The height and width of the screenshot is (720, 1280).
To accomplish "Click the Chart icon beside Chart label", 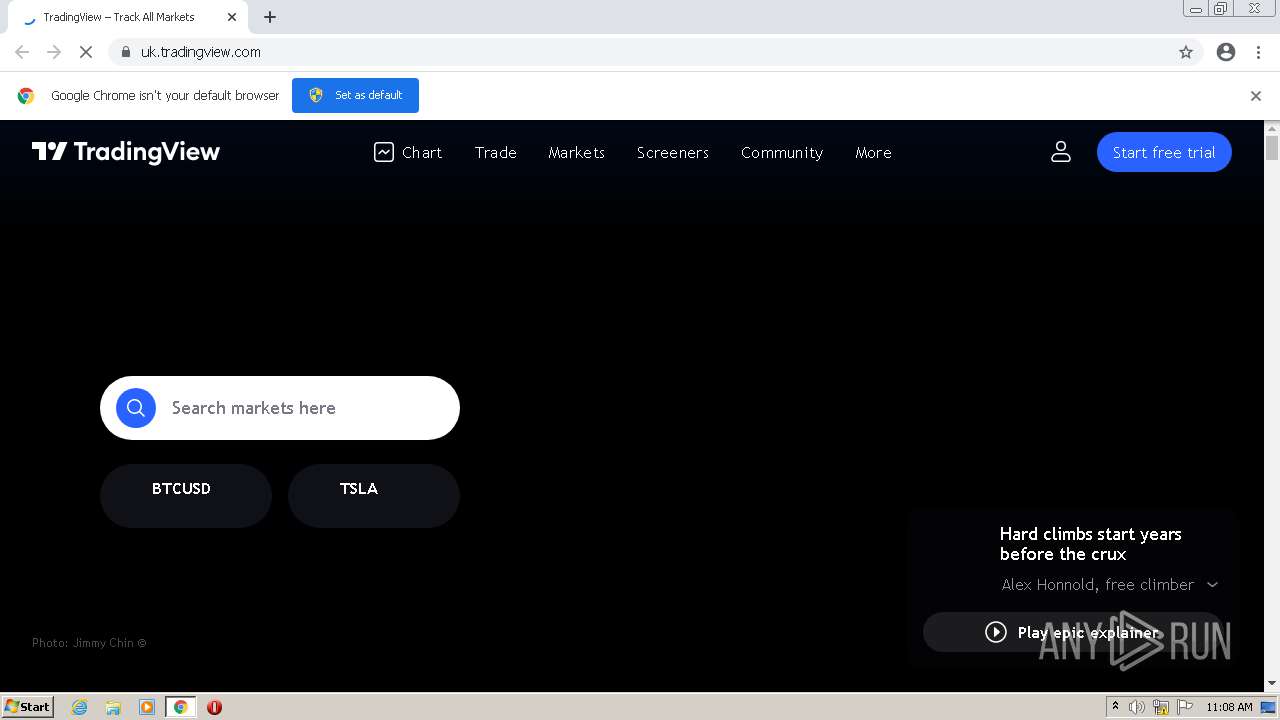I will 384,152.
